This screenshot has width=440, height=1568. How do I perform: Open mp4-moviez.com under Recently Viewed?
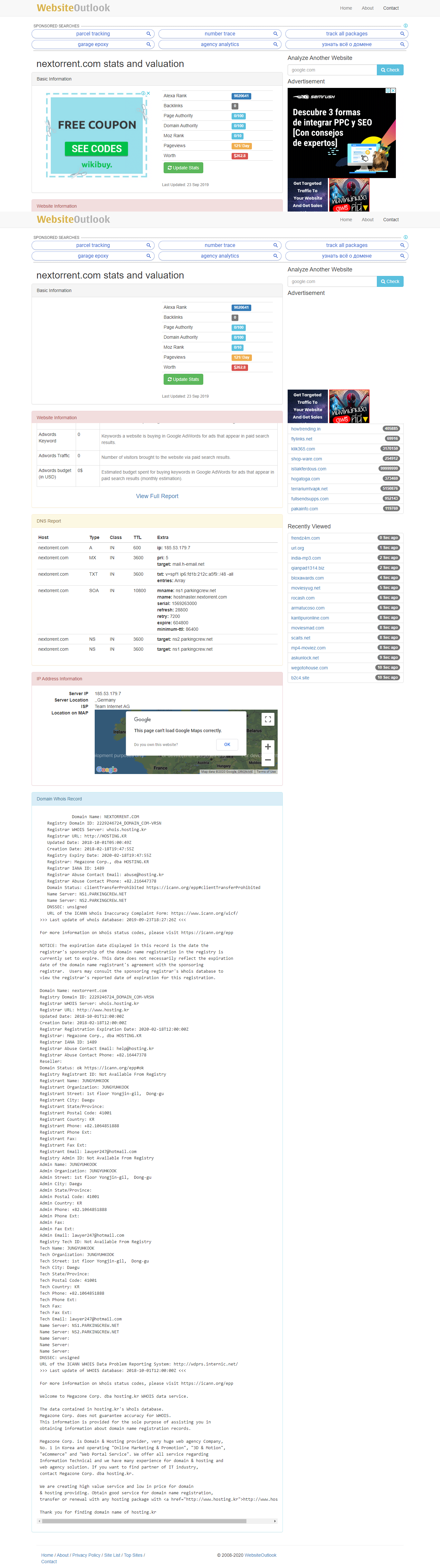(x=308, y=648)
